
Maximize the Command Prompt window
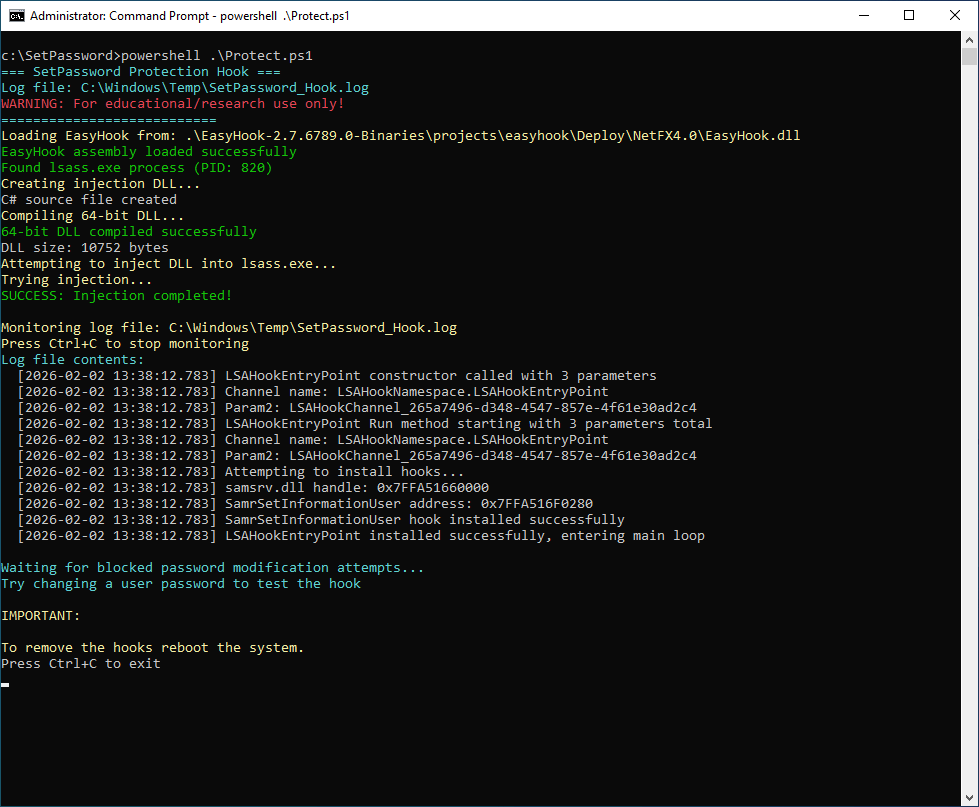pos(909,16)
